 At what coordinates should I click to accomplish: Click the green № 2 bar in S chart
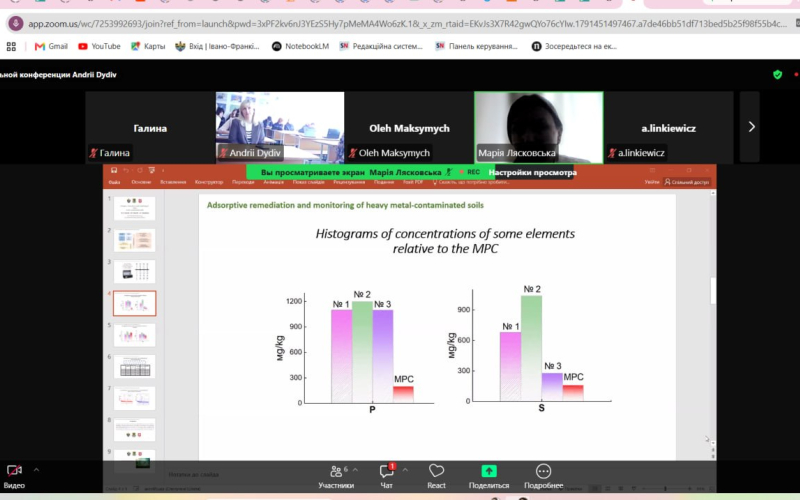click(x=531, y=348)
